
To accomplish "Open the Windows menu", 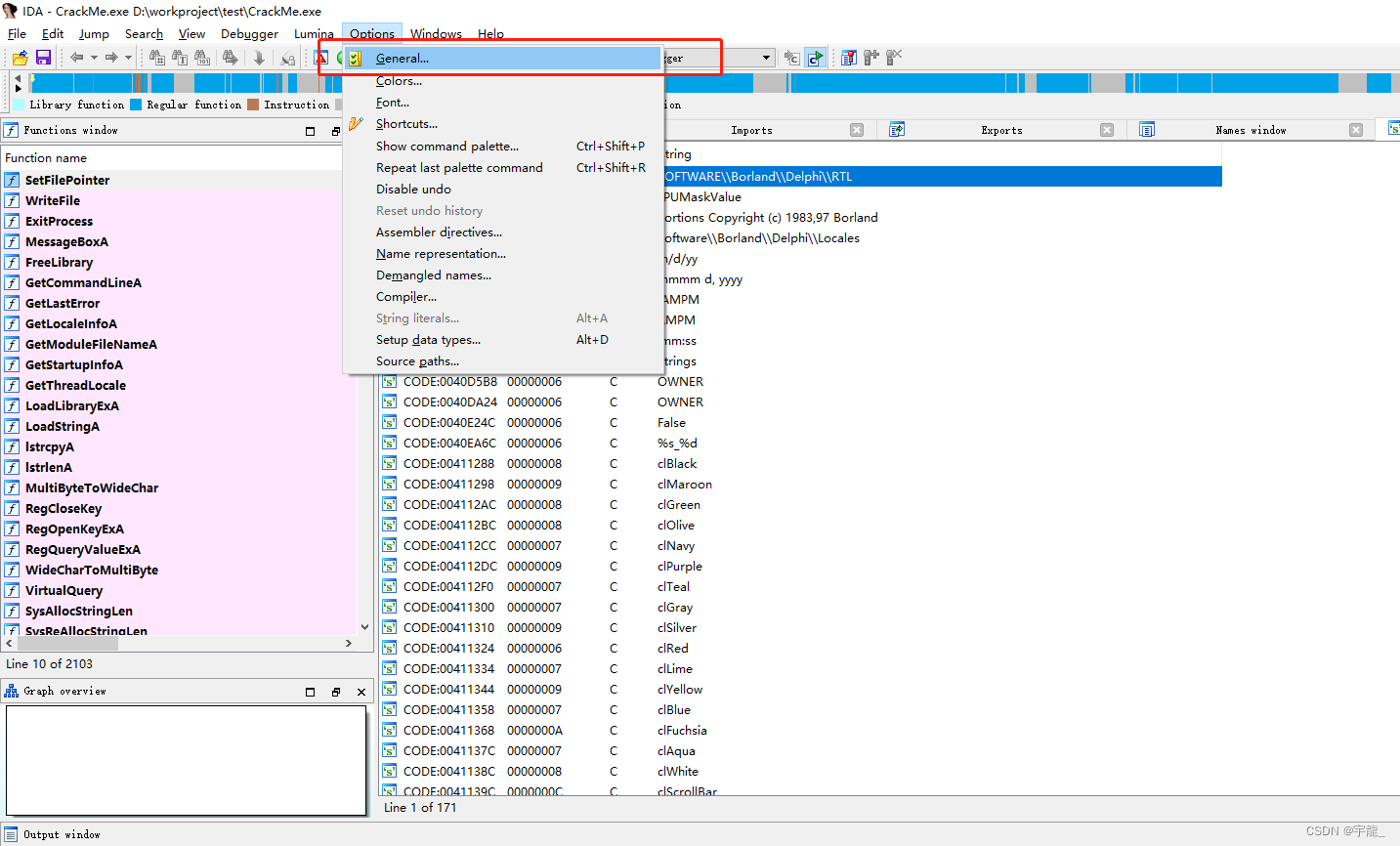I will pos(436,33).
